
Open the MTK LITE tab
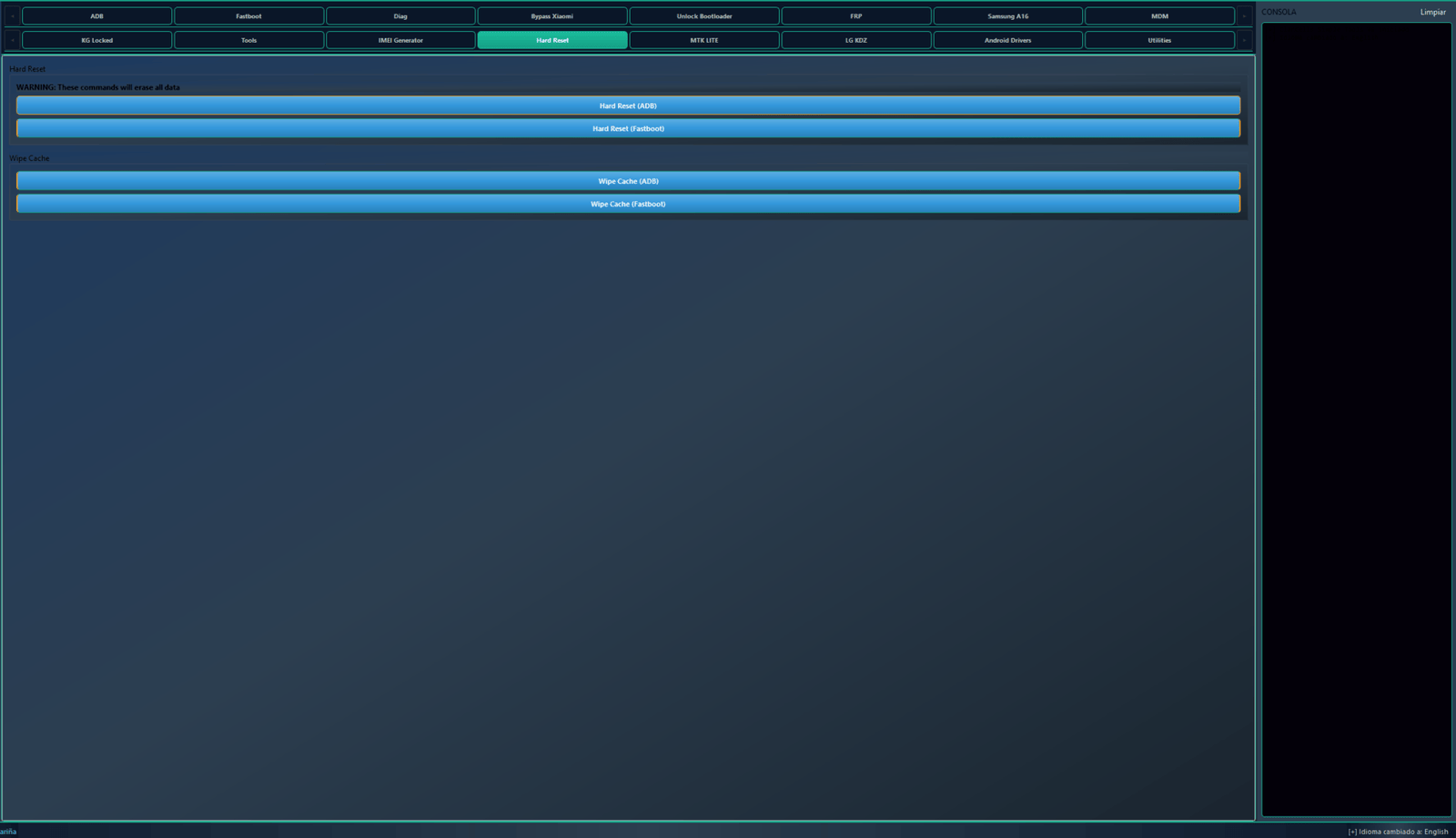click(703, 40)
